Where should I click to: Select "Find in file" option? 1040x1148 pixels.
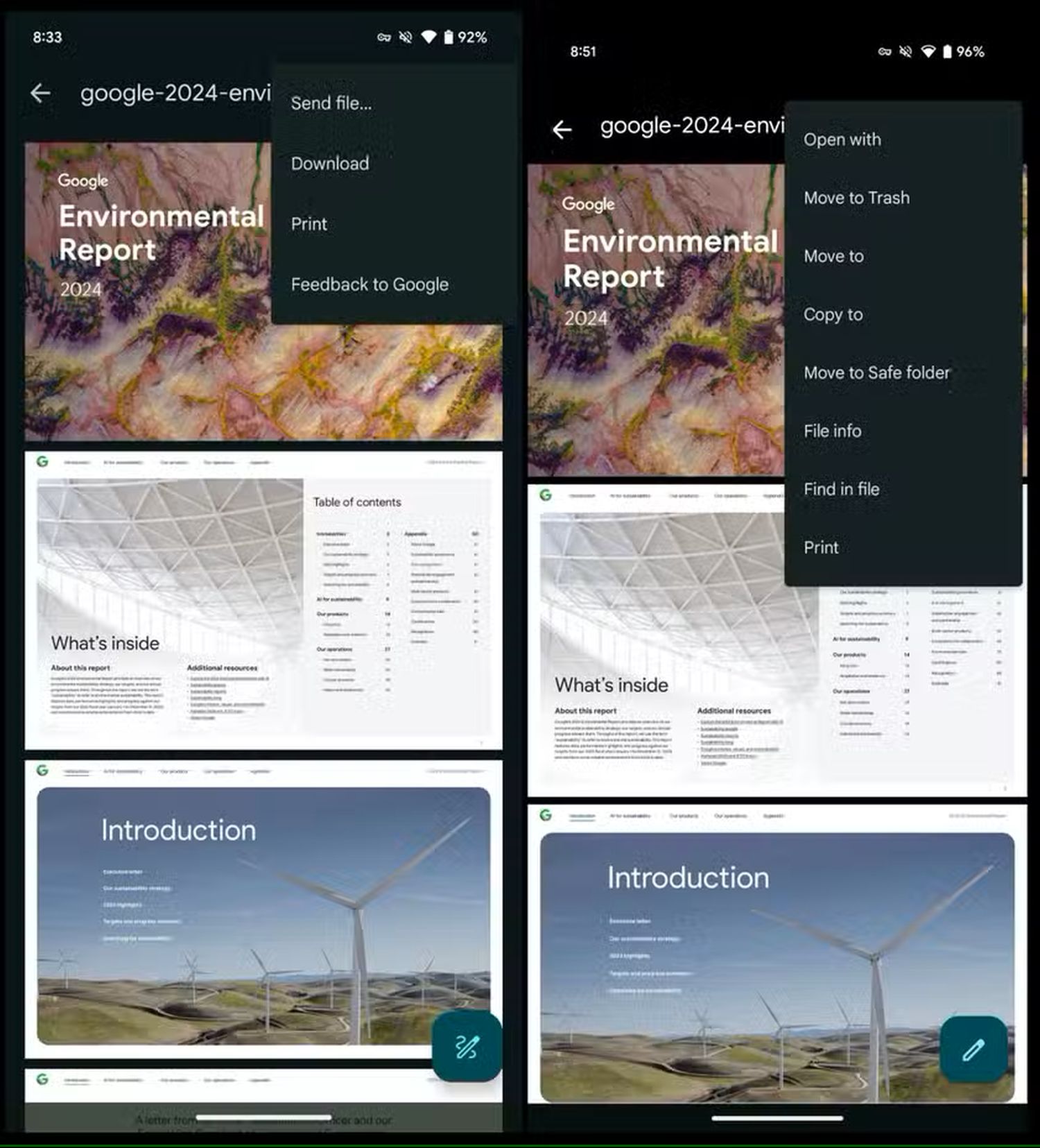pyautogui.click(x=842, y=489)
